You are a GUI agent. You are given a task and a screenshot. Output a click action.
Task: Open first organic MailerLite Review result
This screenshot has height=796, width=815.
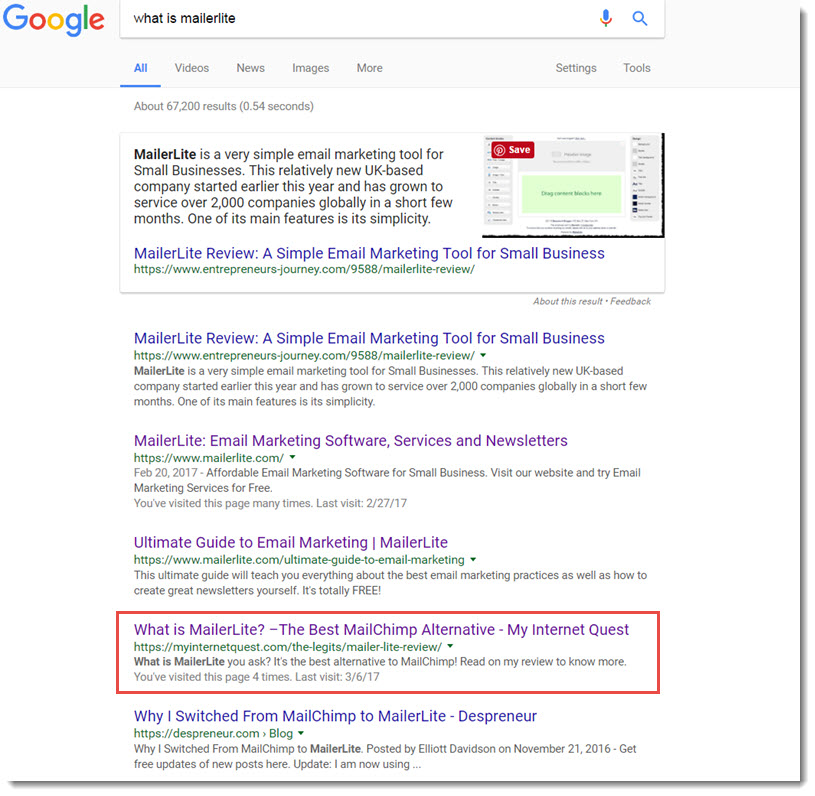point(369,338)
